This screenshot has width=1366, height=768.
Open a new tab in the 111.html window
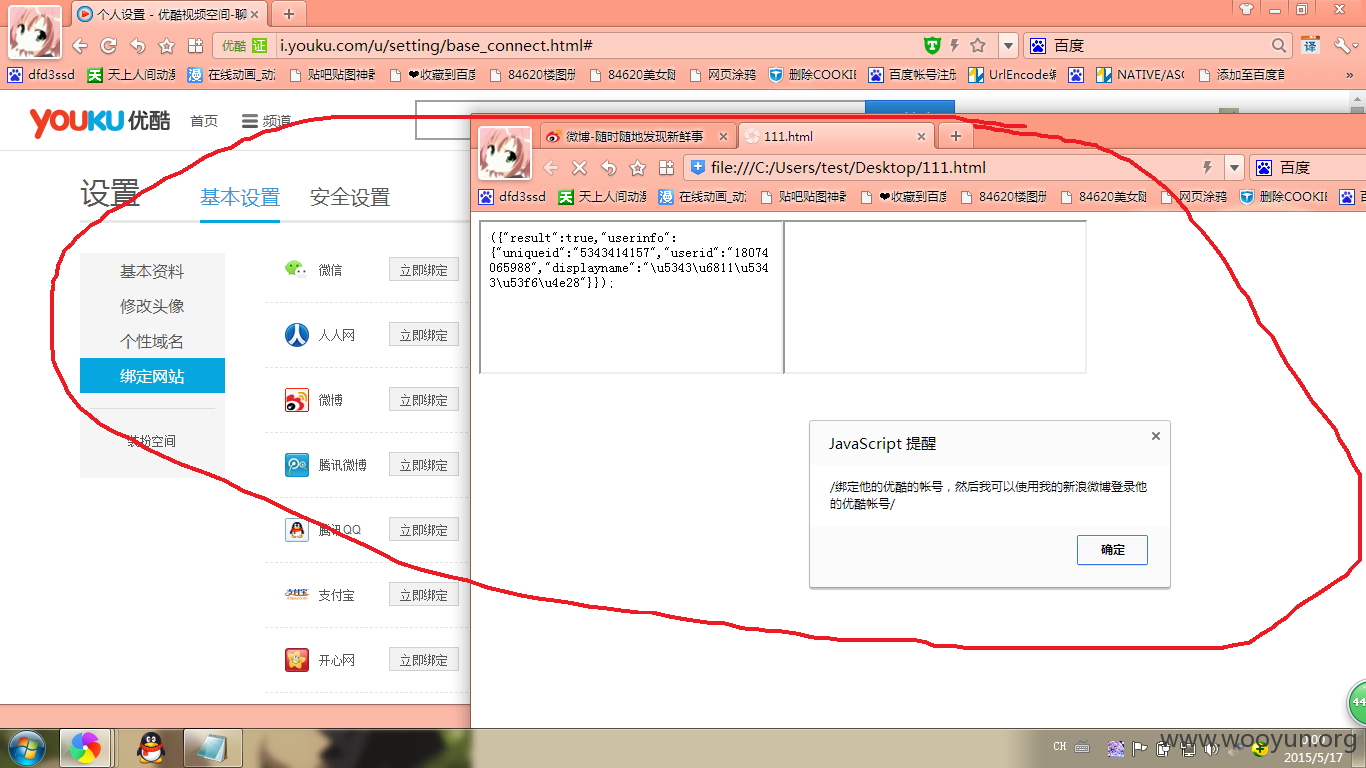point(955,136)
